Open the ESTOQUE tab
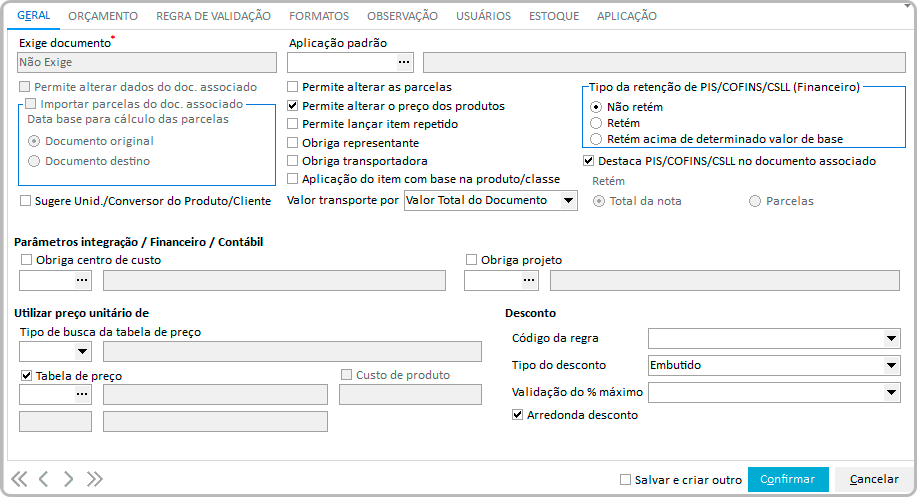The image size is (917, 497). tap(554, 16)
